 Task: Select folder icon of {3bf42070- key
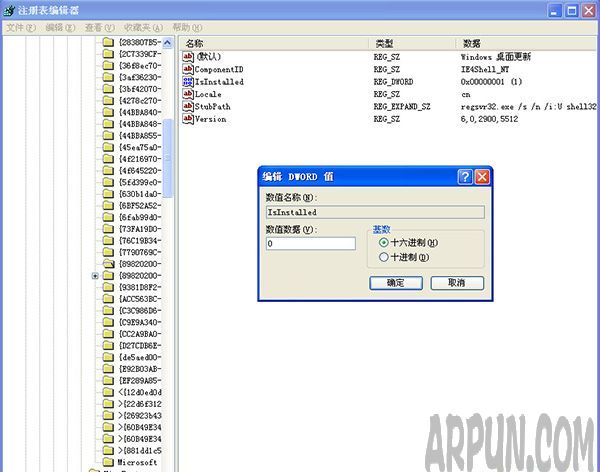coord(109,89)
